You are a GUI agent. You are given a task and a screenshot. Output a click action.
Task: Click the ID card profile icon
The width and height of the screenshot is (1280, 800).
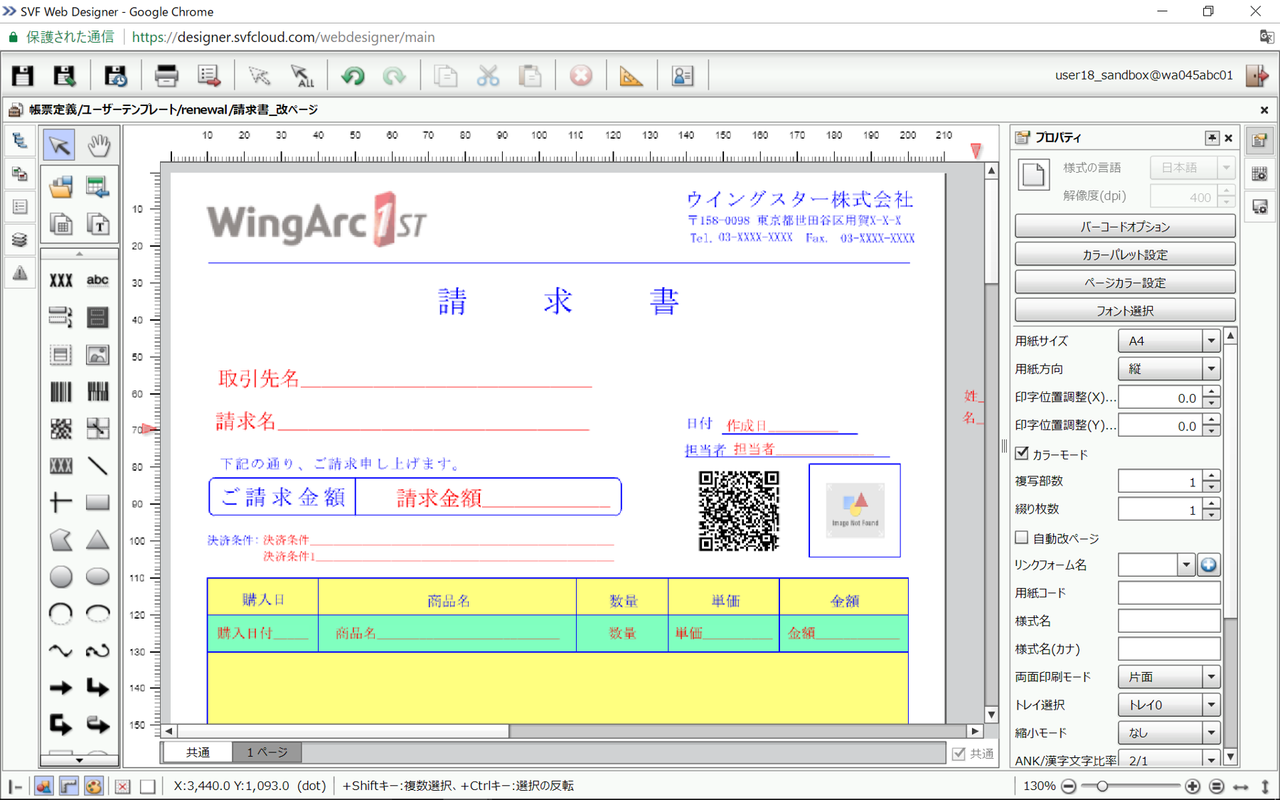(682, 75)
